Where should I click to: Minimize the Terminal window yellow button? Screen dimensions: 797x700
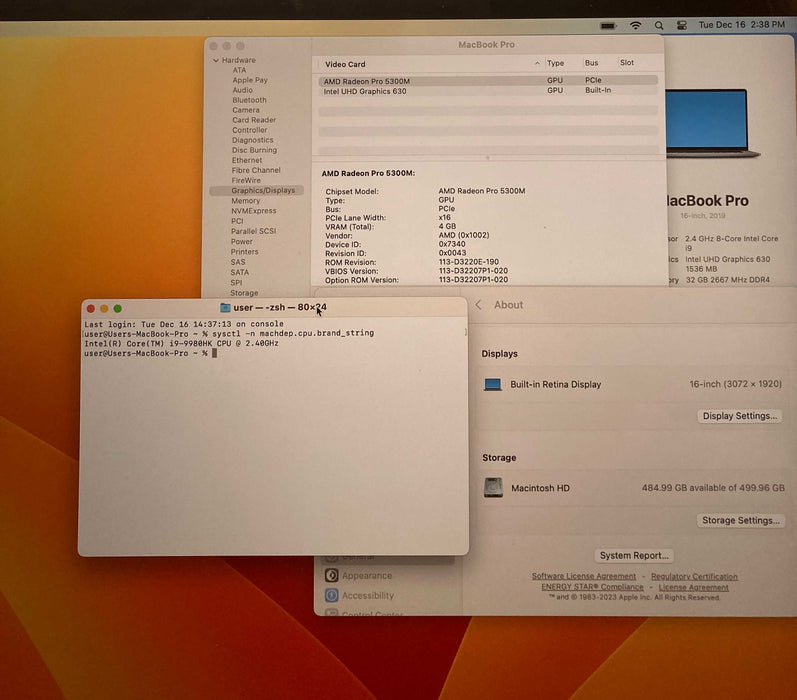(104, 309)
